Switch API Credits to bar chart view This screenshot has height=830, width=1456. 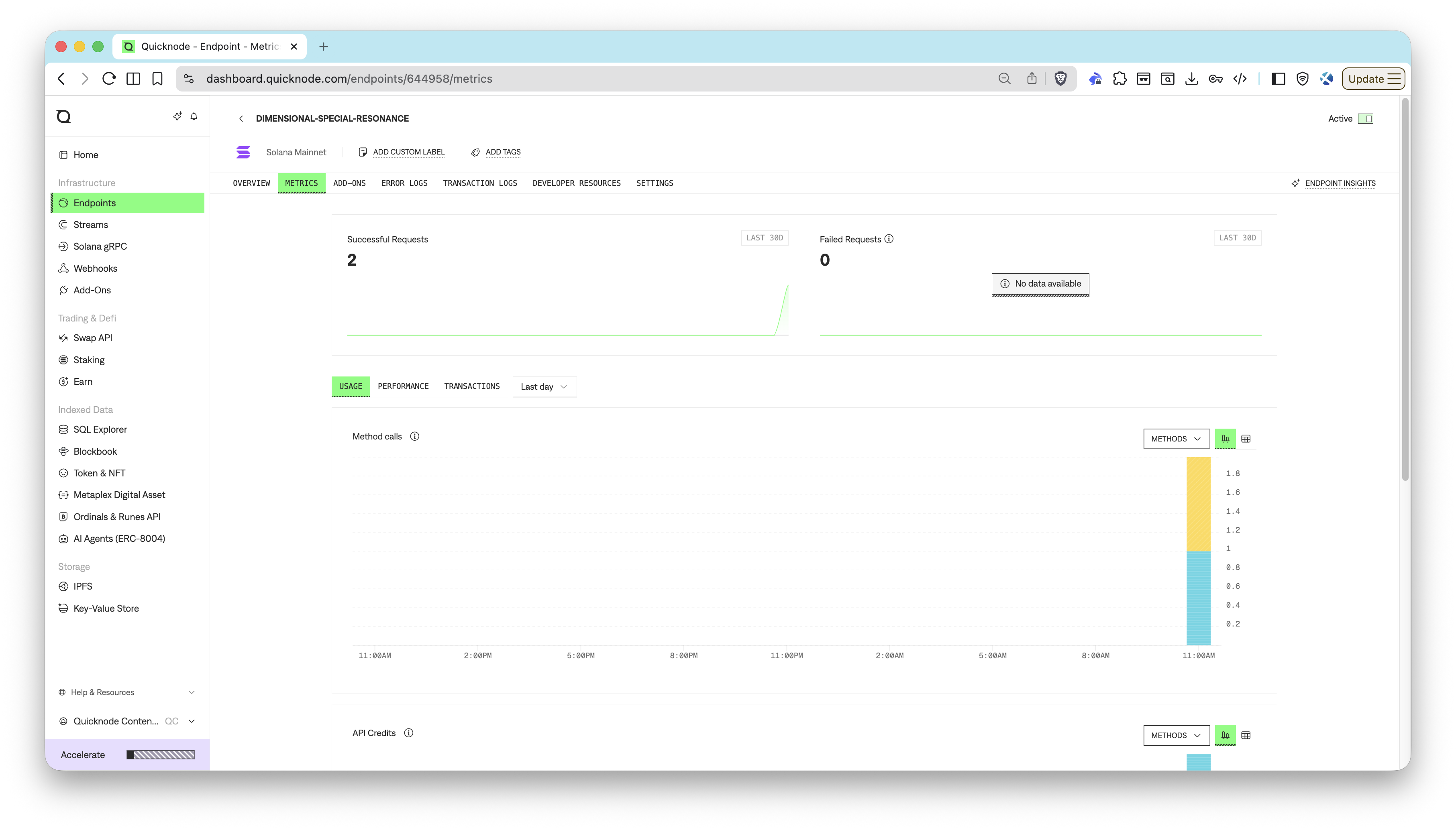[1225, 735]
